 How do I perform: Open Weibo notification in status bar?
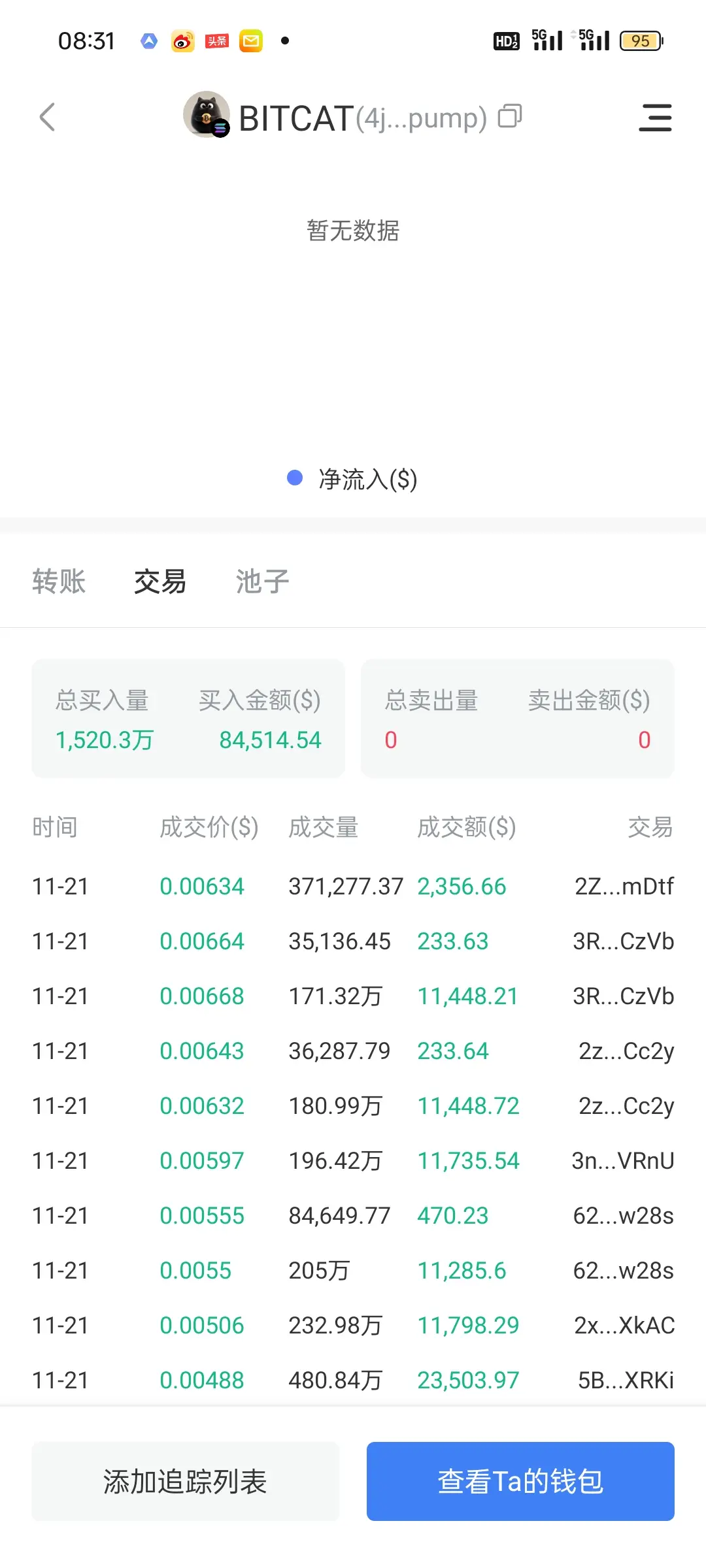[x=183, y=41]
